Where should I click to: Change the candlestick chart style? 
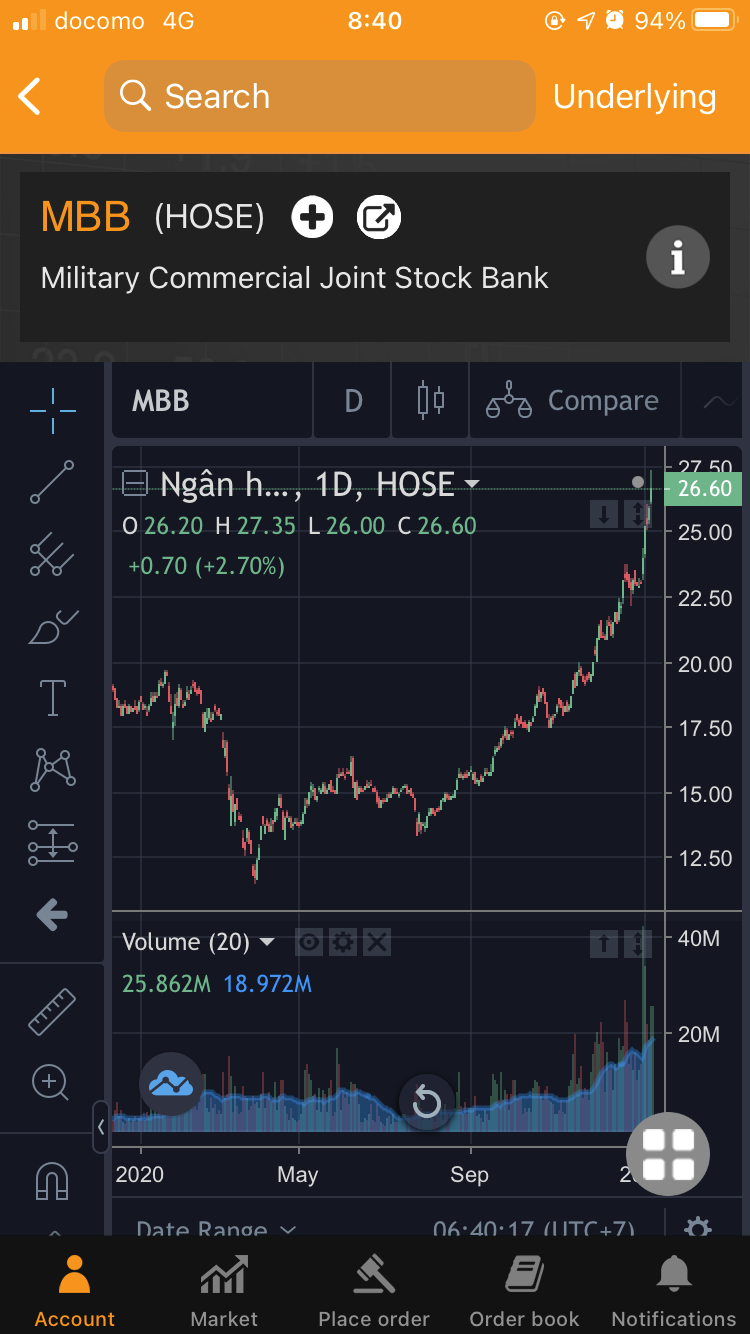[x=431, y=401]
